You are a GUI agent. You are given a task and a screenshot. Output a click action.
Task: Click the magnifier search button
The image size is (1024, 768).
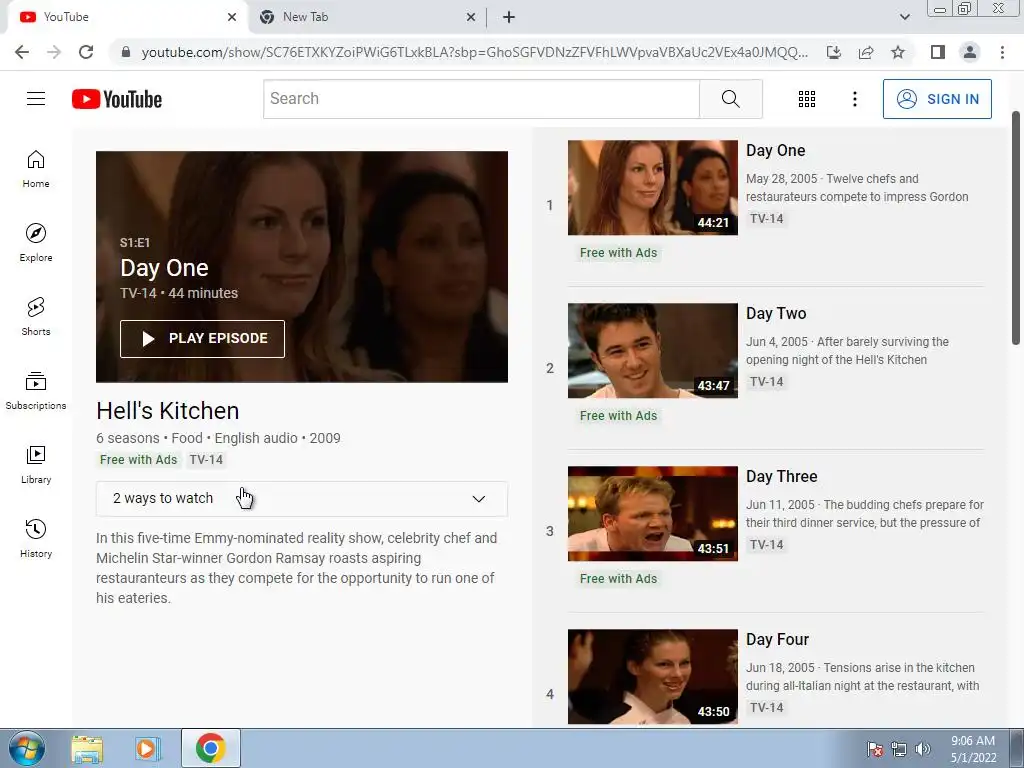click(731, 99)
